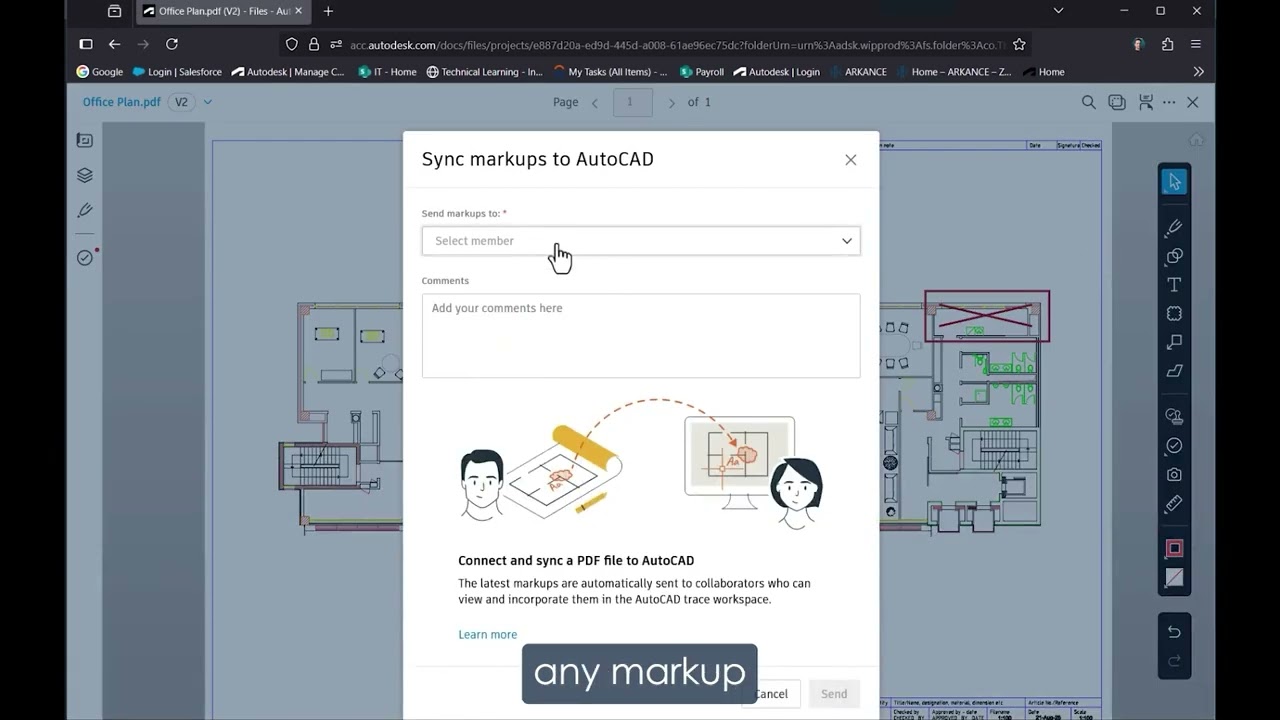1280x720 pixels.
Task: Go to the next page
Action: click(671, 102)
